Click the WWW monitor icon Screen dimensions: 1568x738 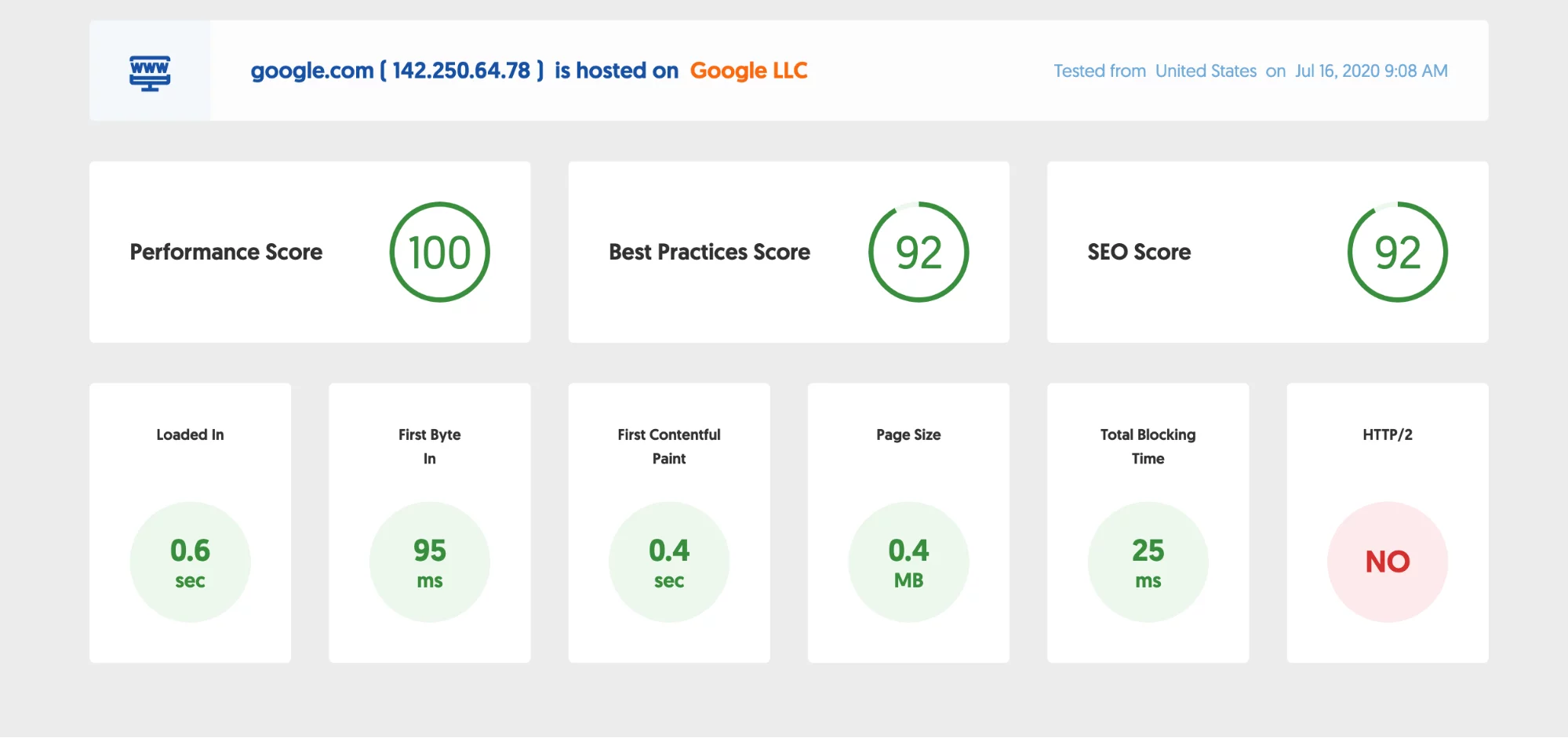point(150,72)
